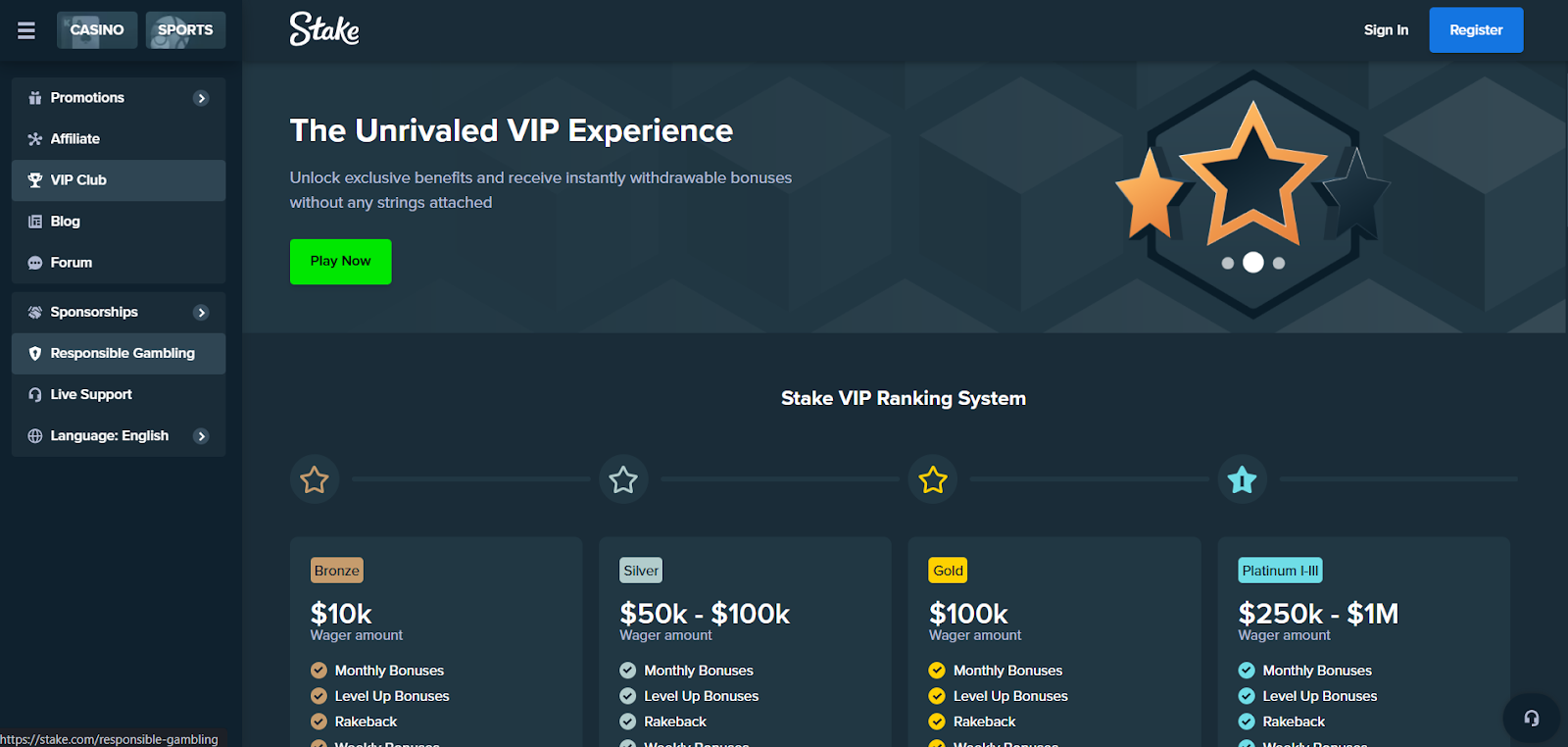Click check icon beside Platinum Monthly Bonuses
Viewport: 1568px width, 747px height.
tap(1247, 671)
